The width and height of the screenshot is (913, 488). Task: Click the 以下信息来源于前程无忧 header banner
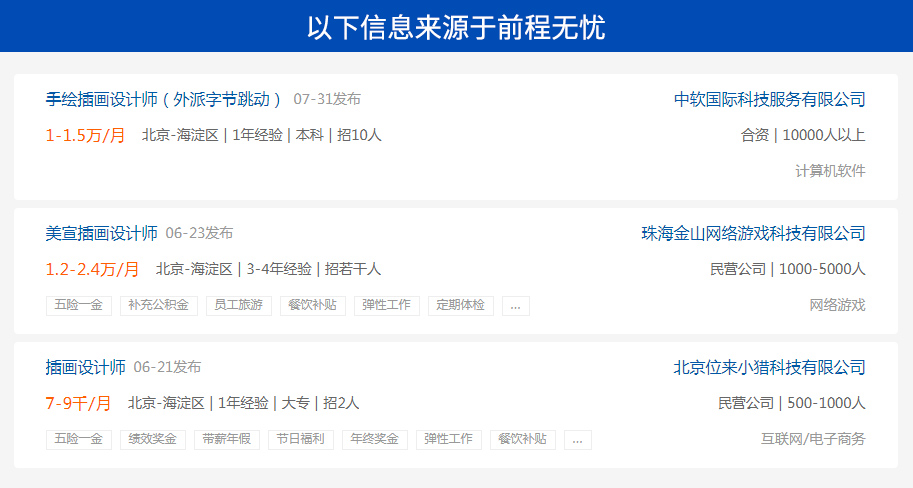(x=456, y=27)
